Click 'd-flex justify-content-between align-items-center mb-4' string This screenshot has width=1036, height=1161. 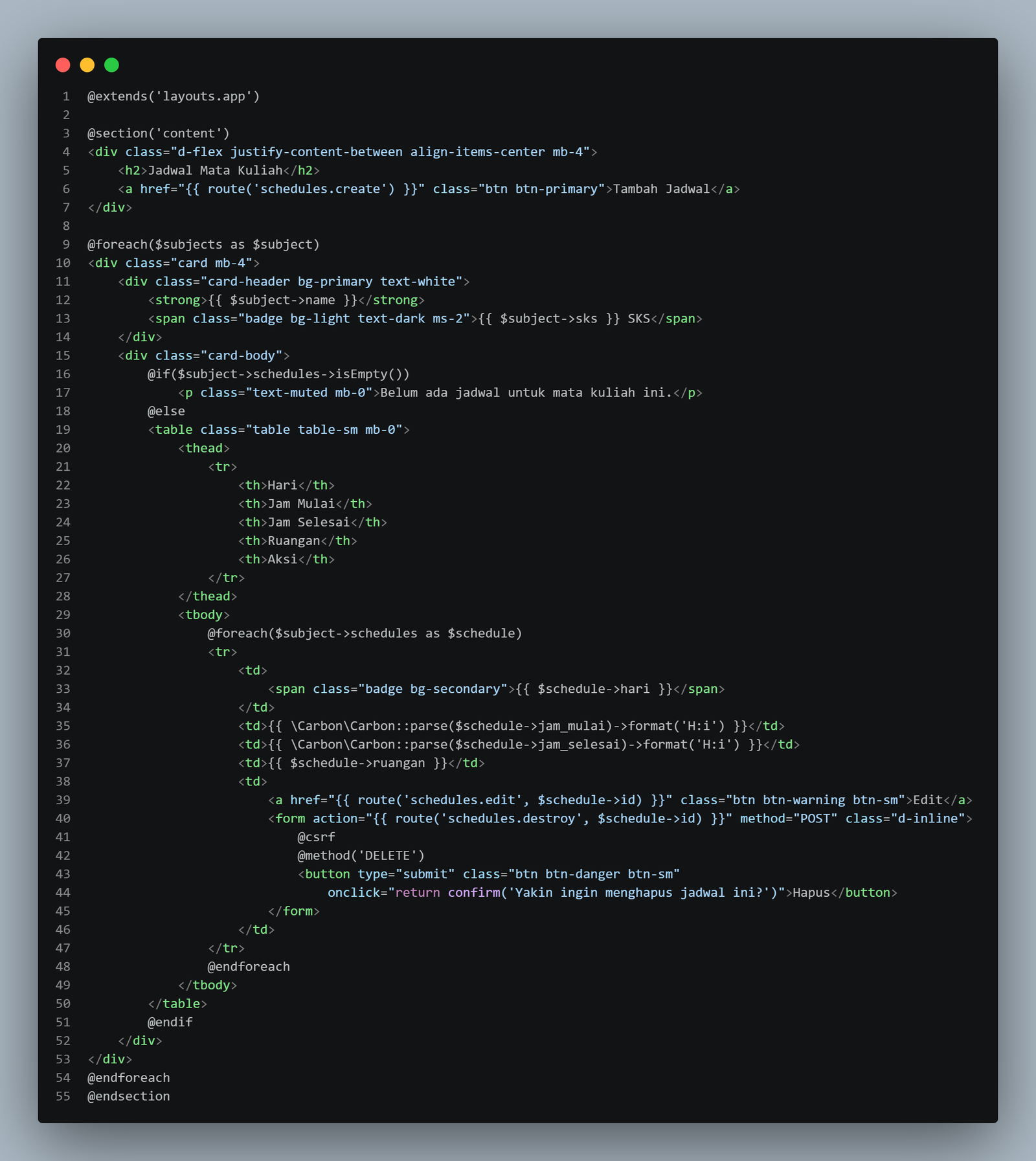click(380, 152)
